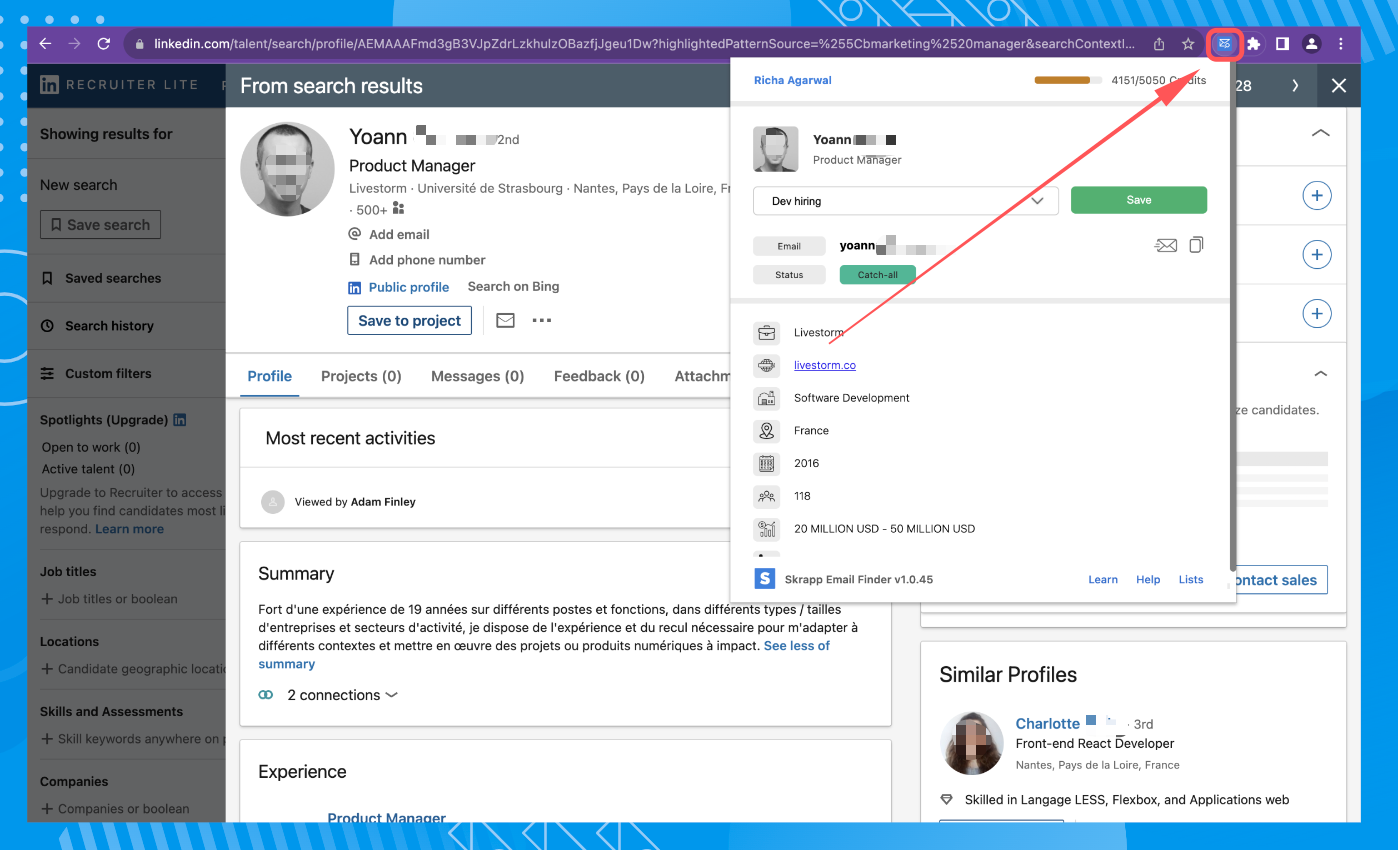
Task: Click Open to work (0) spotlight
Action: [91, 447]
